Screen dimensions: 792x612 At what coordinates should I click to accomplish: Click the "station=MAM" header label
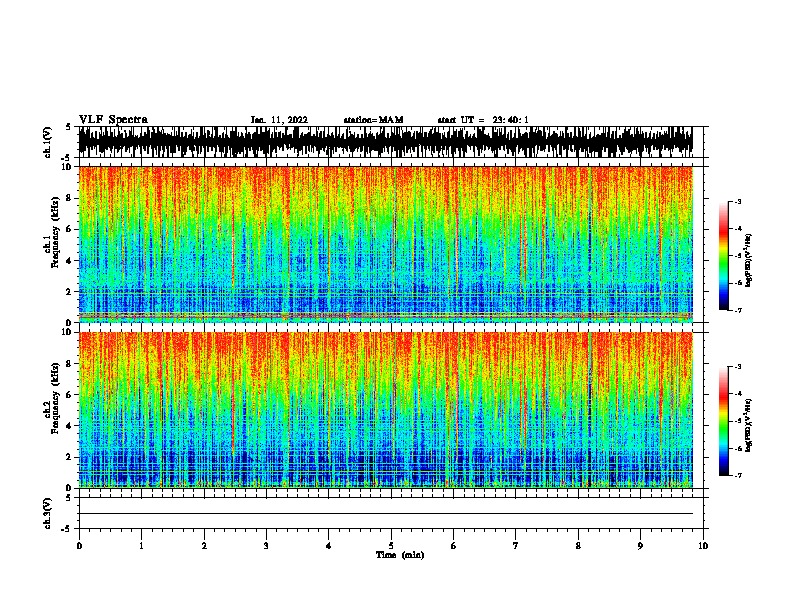pos(373,120)
